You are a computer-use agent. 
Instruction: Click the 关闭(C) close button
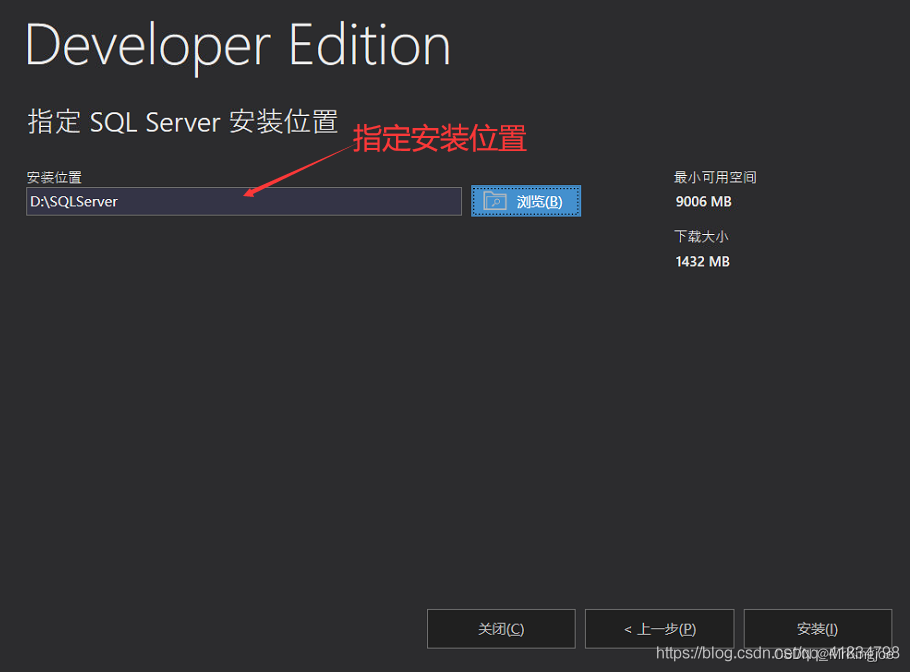point(501,628)
